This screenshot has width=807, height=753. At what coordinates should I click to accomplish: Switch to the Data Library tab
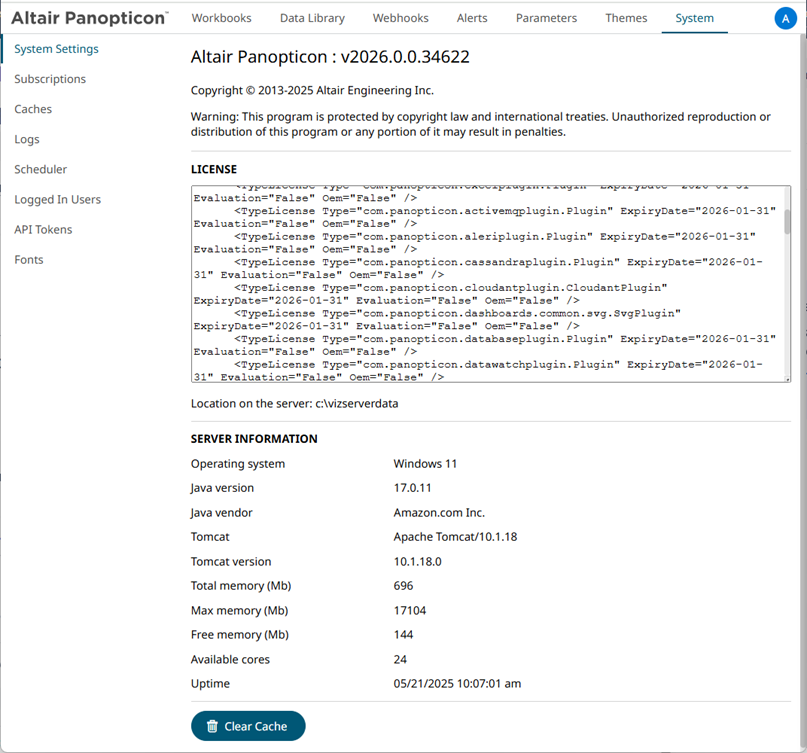click(312, 18)
